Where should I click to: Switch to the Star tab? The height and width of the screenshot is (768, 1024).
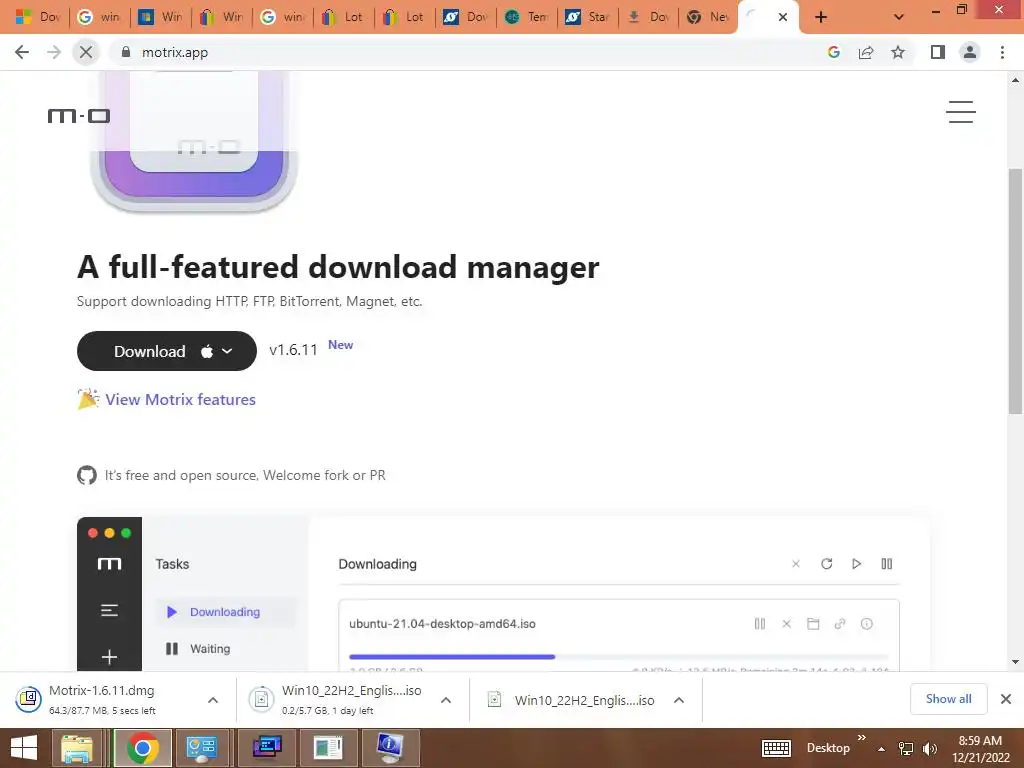588,17
